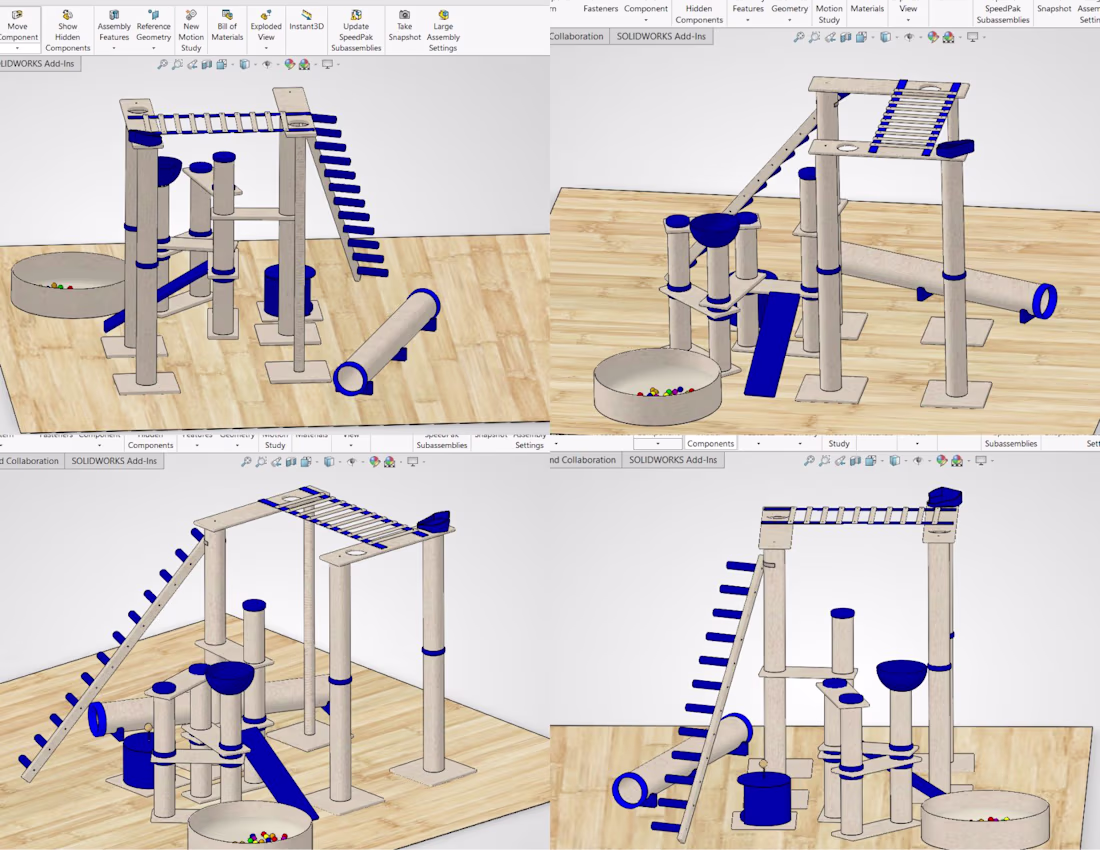Click Motion Study in top-right window ribbon
Screen dimensions: 1100x850
pyautogui.click(x=829, y=14)
